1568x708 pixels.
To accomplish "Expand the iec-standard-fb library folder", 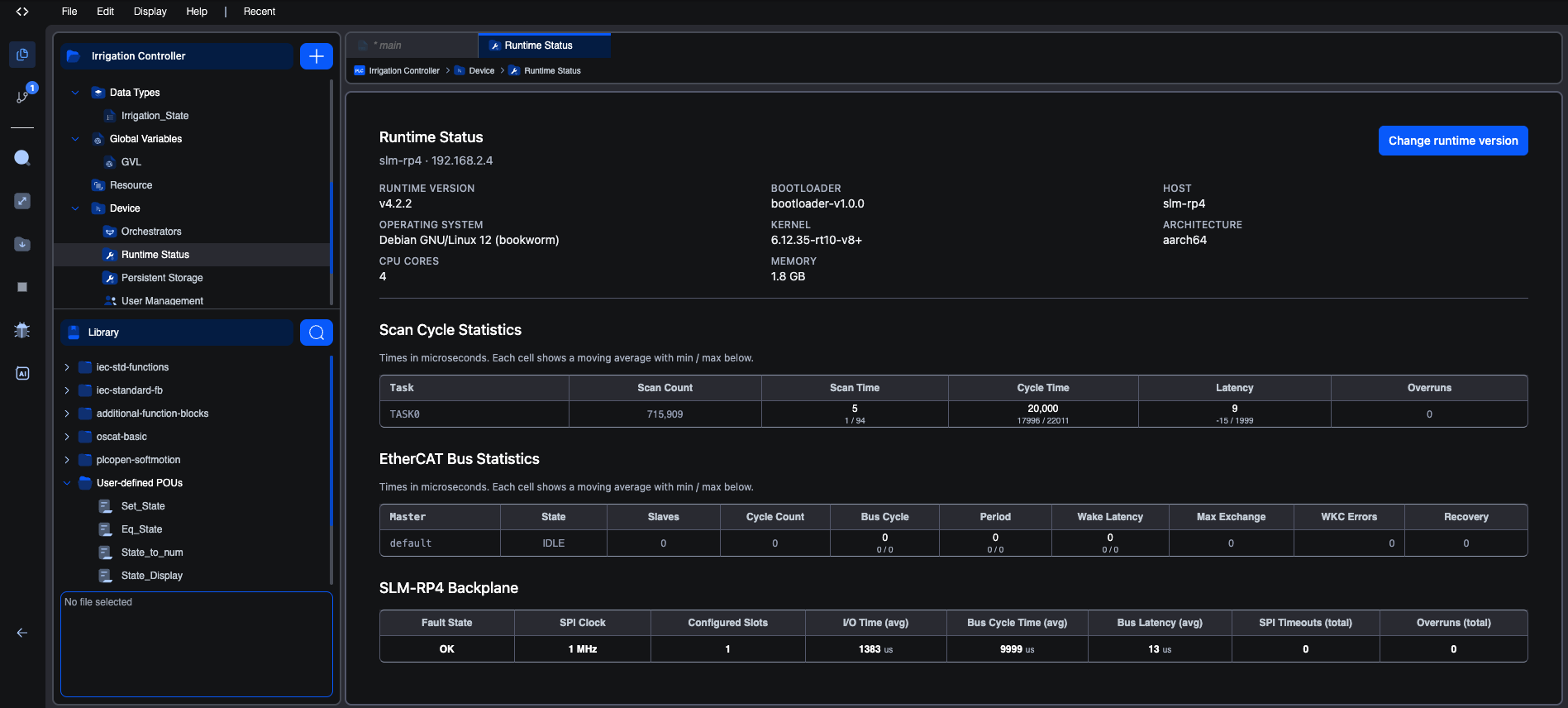I will point(67,390).
